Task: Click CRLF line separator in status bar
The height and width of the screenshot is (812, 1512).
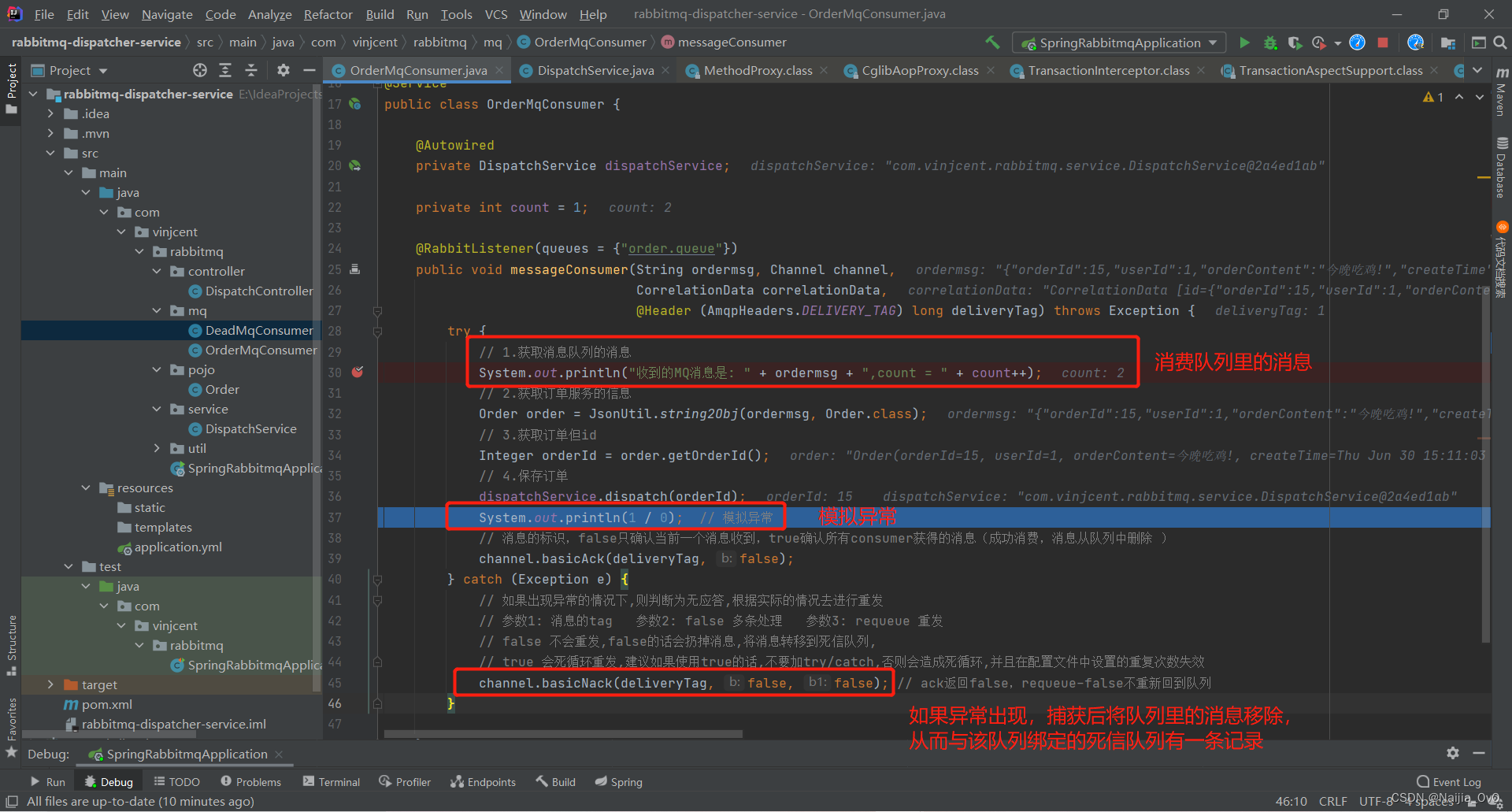Action: coord(1332,801)
